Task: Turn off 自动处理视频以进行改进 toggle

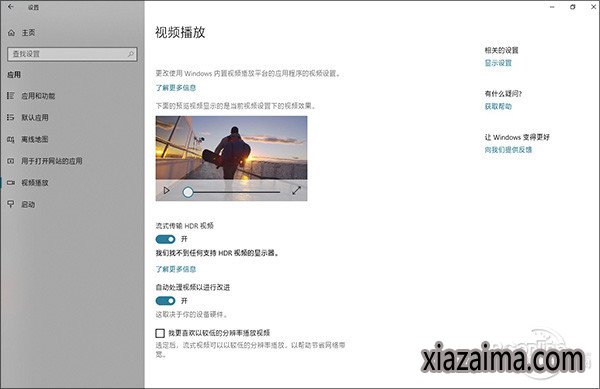Action: pos(165,301)
